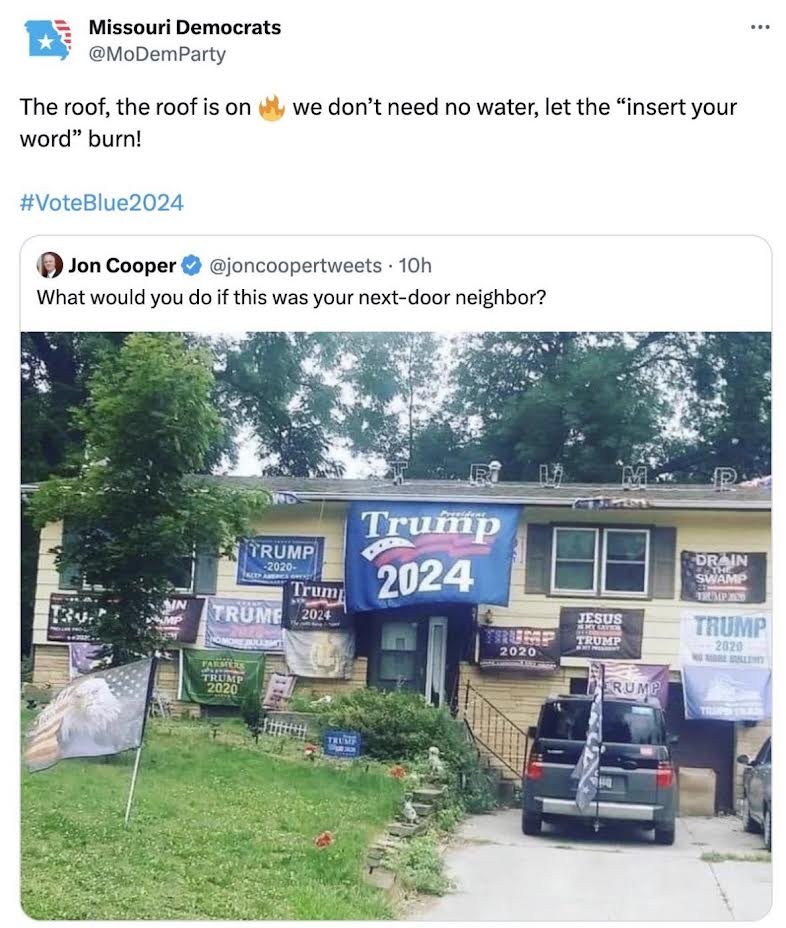The image size is (786, 928).
Task: Open the @MoDemParty handle link
Action: (x=157, y=54)
